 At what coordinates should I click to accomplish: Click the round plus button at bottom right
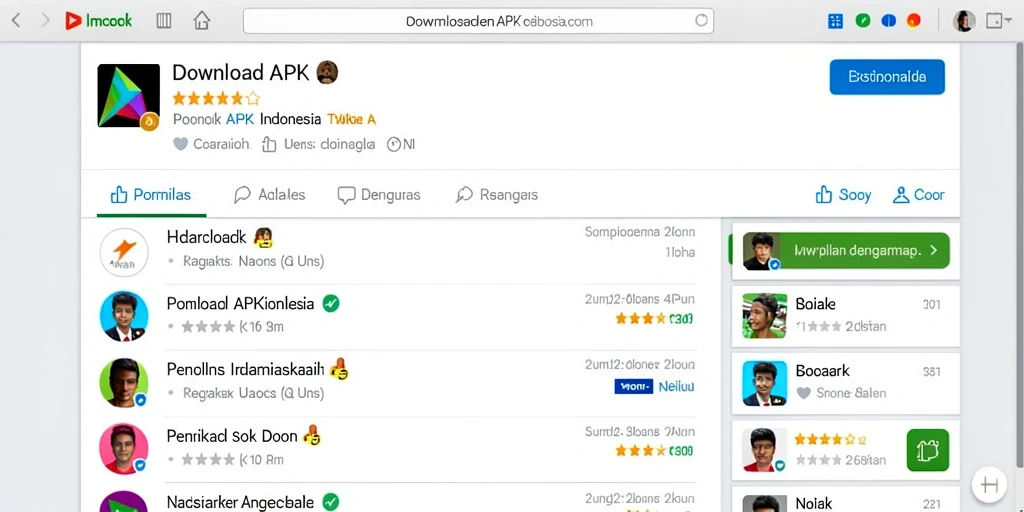990,485
